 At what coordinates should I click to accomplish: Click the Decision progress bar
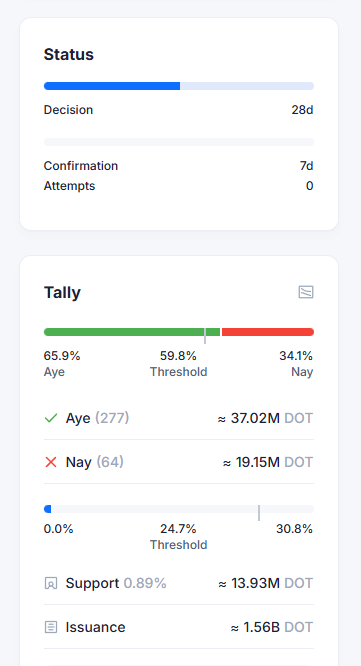coord(179,86)
